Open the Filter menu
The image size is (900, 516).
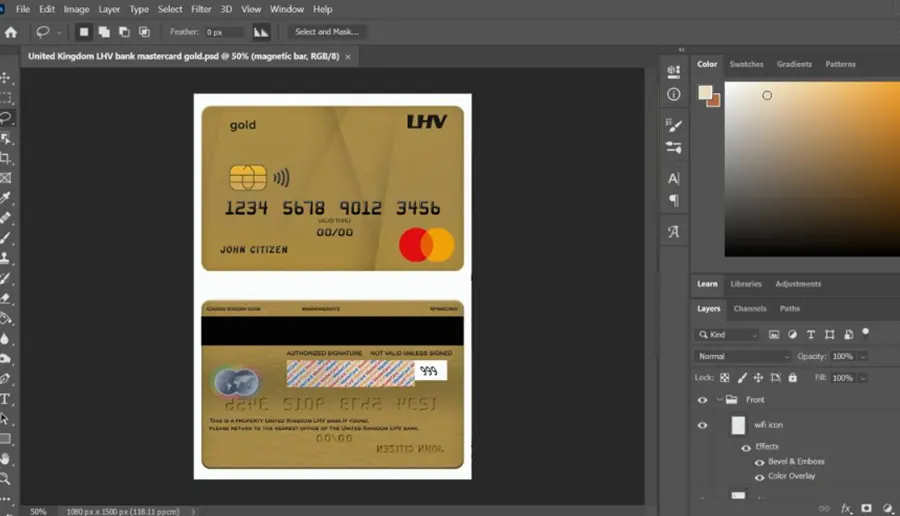click(201, 9)
